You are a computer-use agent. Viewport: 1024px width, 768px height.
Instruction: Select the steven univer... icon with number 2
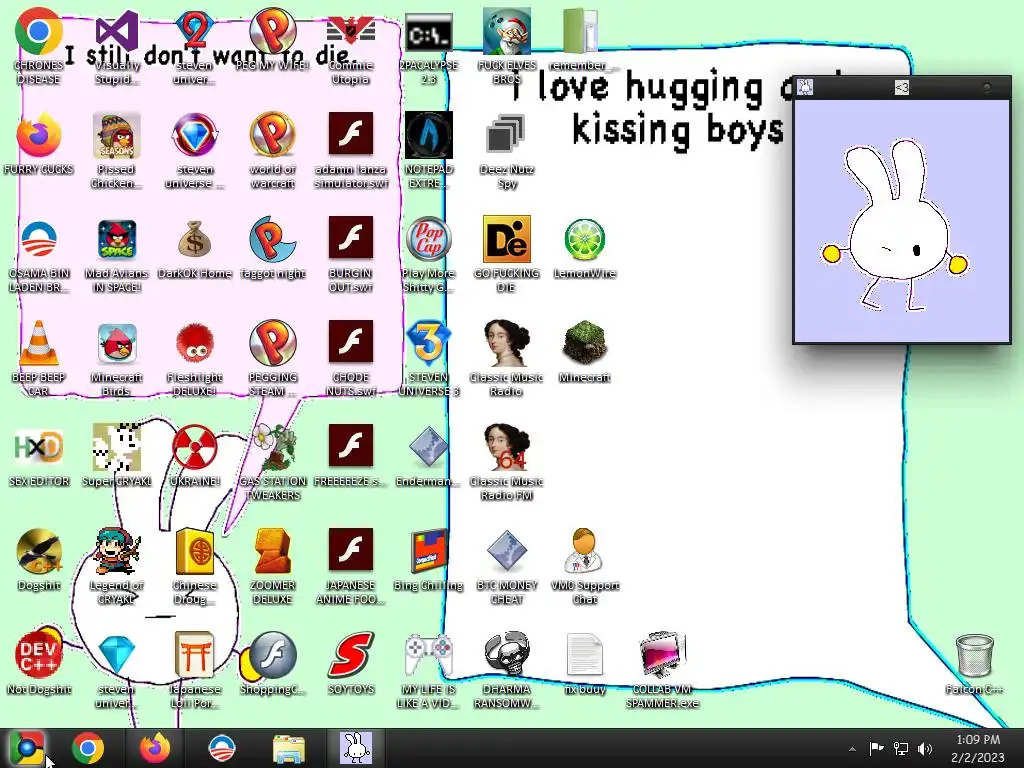195,33
